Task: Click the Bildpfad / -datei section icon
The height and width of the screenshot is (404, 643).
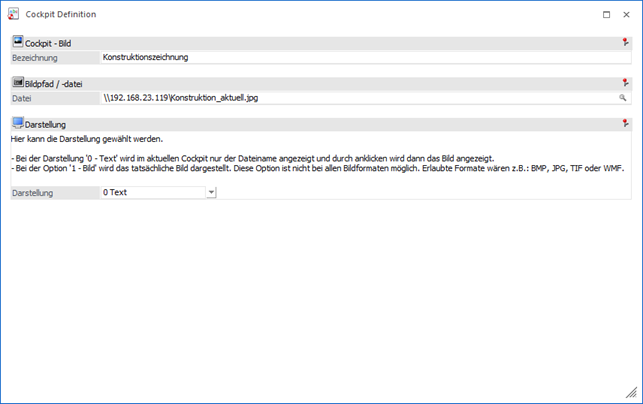Action: click(18, 83)
